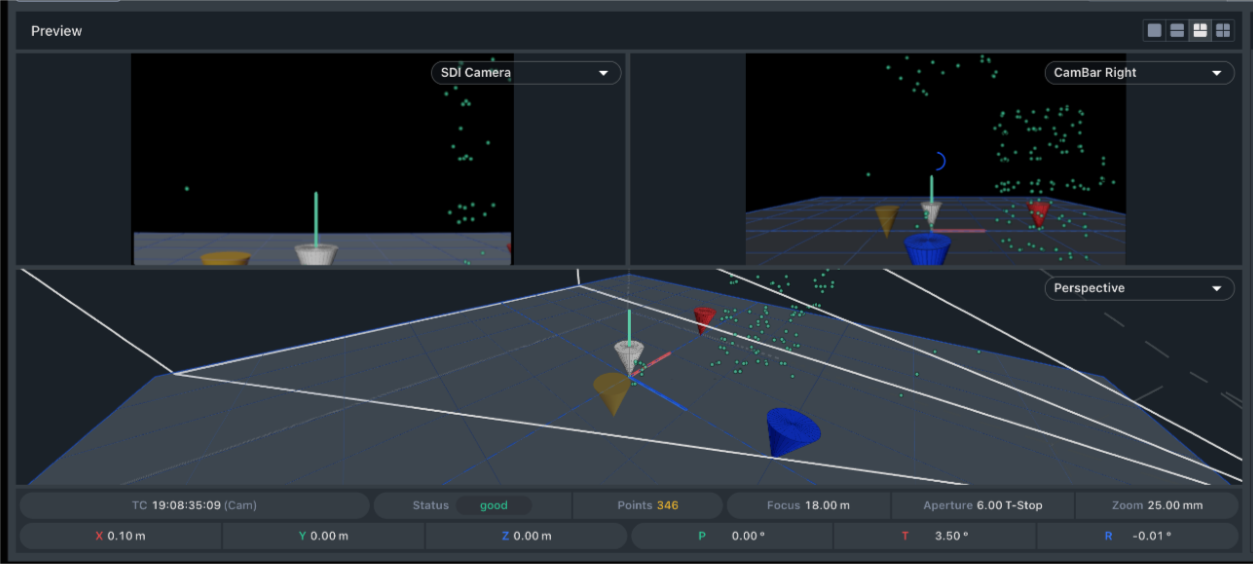Click the Status good indicator
Screen dimensions: 1253x564
pos(493,505)
